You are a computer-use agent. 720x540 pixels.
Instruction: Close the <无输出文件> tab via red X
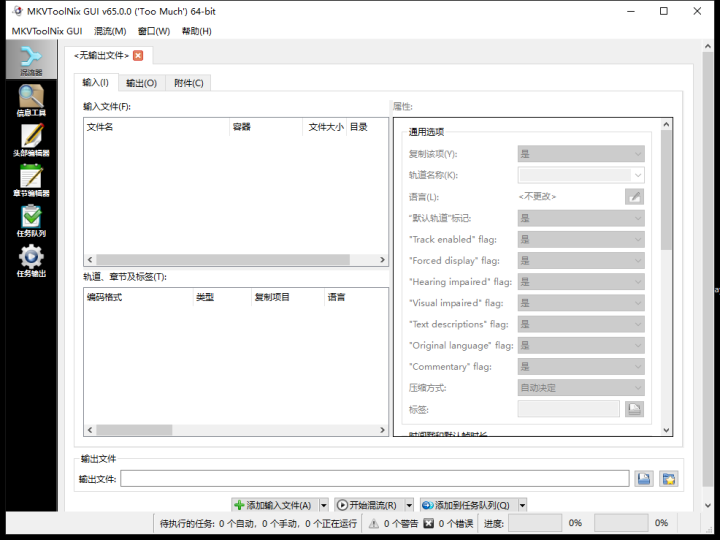(138, 56)
